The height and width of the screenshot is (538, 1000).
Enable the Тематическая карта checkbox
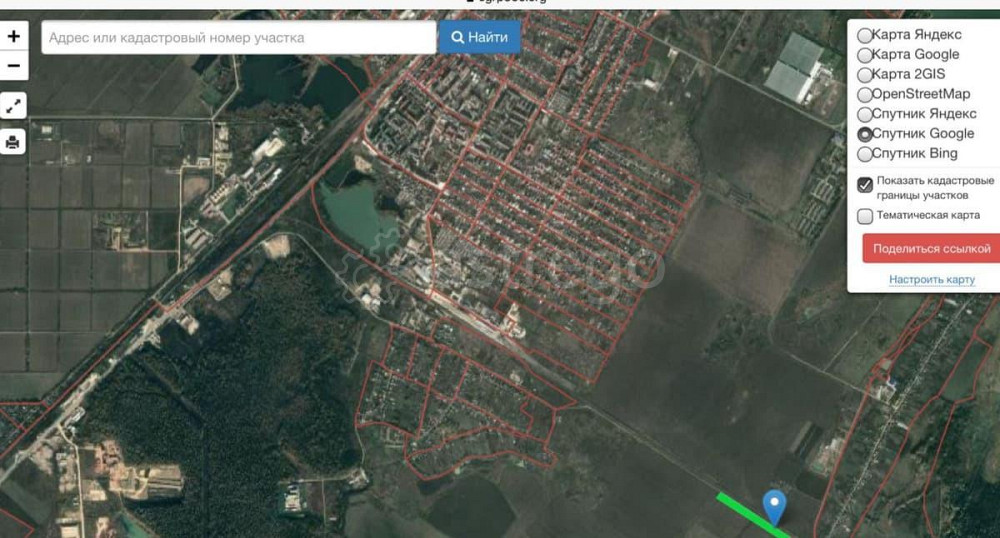[x=865, y=216]
